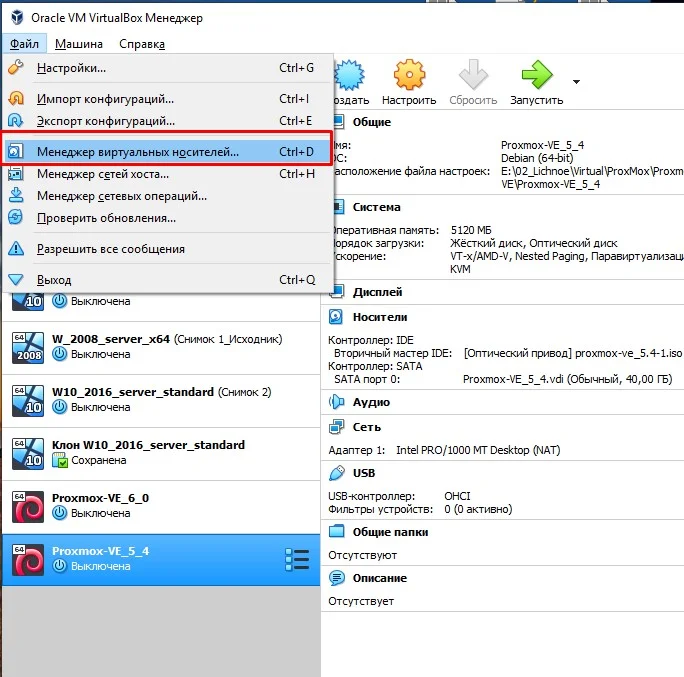Open Менеджер сетей хоста…
Viewport: 684px width, 677px height.
pyautogui.click(x=168, y=174)
